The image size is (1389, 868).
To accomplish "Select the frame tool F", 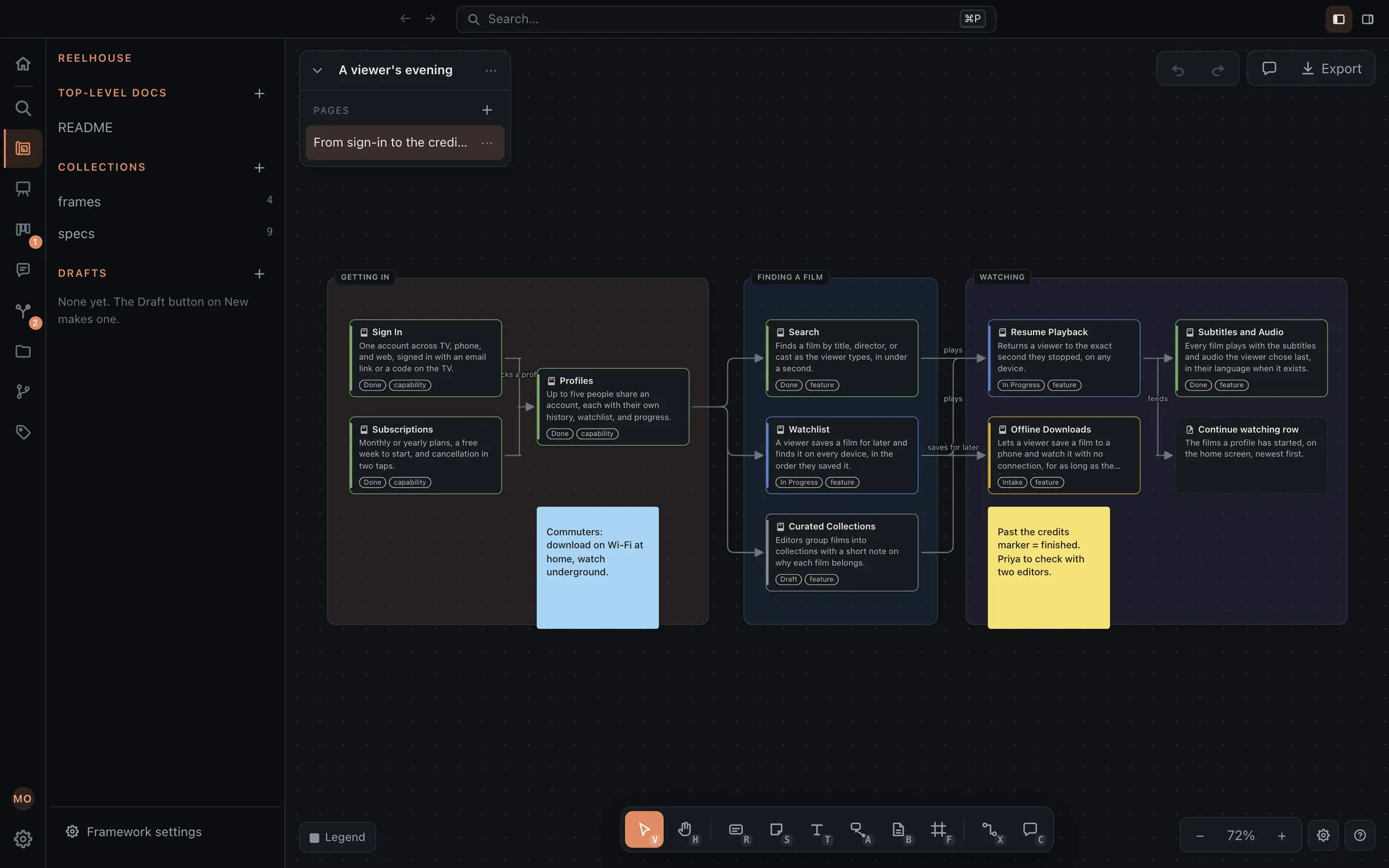I will (939, 830).
